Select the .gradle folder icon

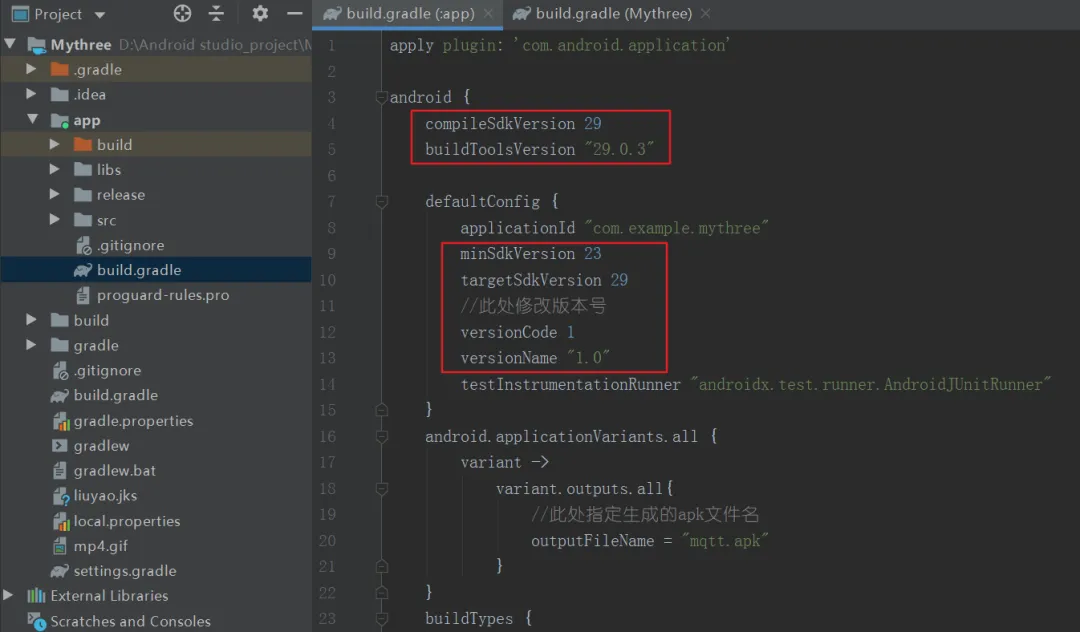[60, 69]
